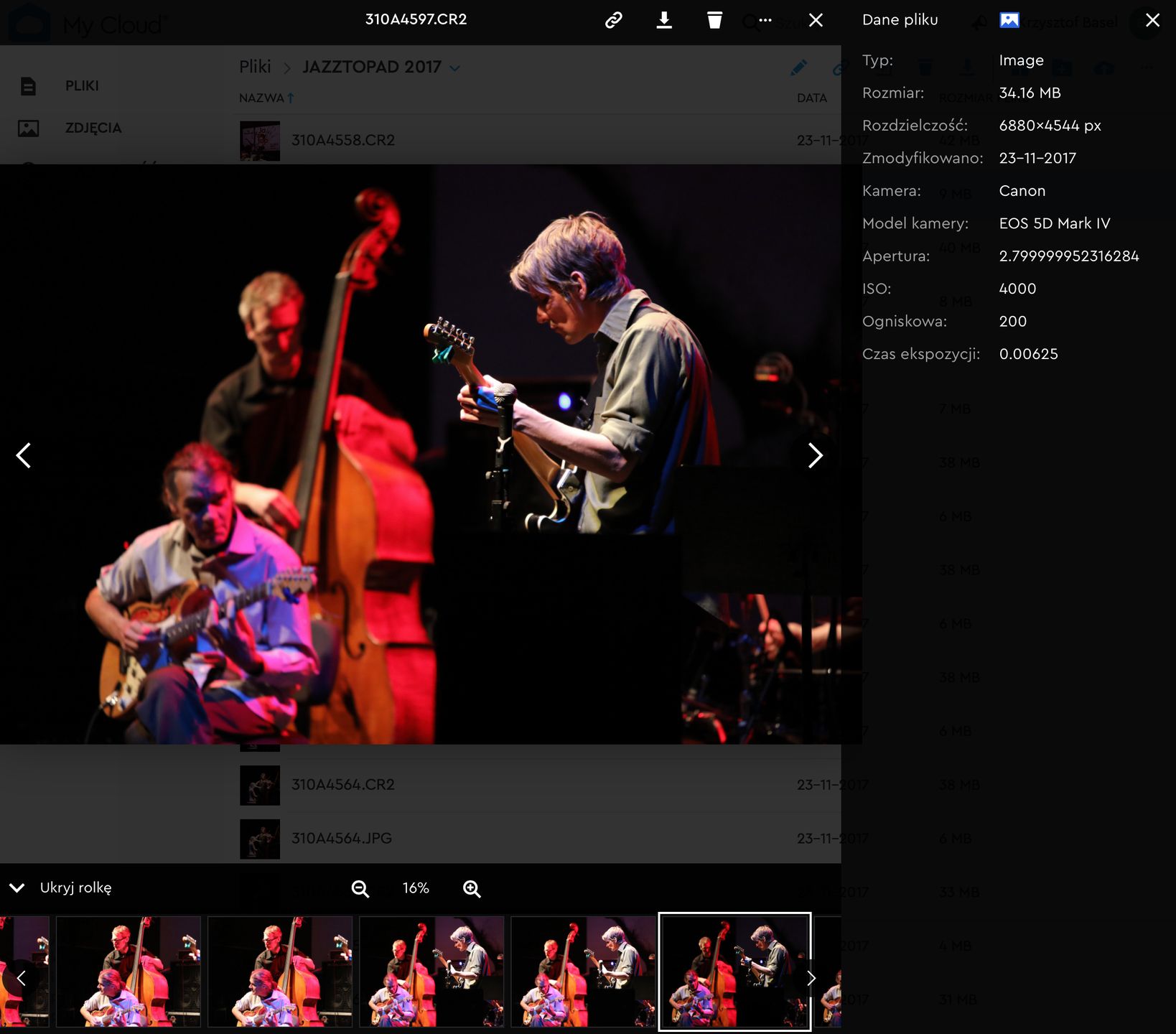
Task: Open the PLIKI section in sidebar
Action: 82,86
